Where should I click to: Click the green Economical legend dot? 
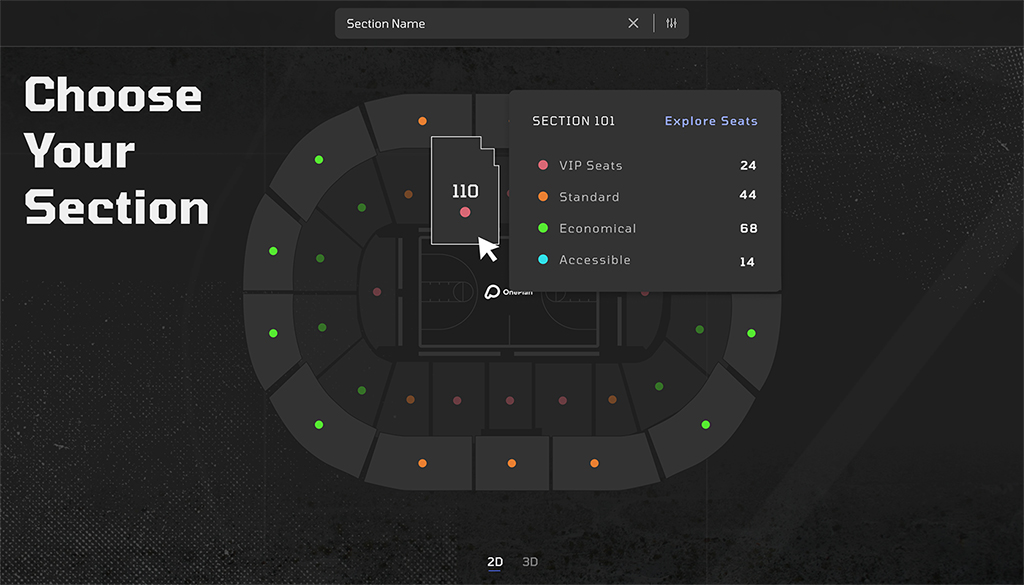coord(543,228)
